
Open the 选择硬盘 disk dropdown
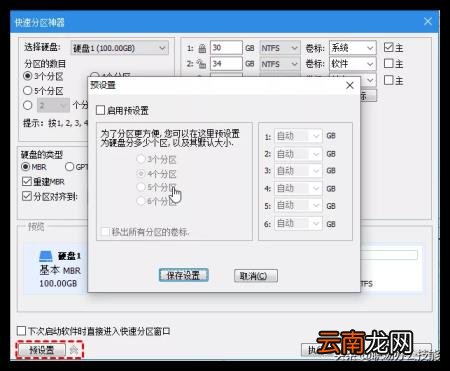[x=119, y=48]
